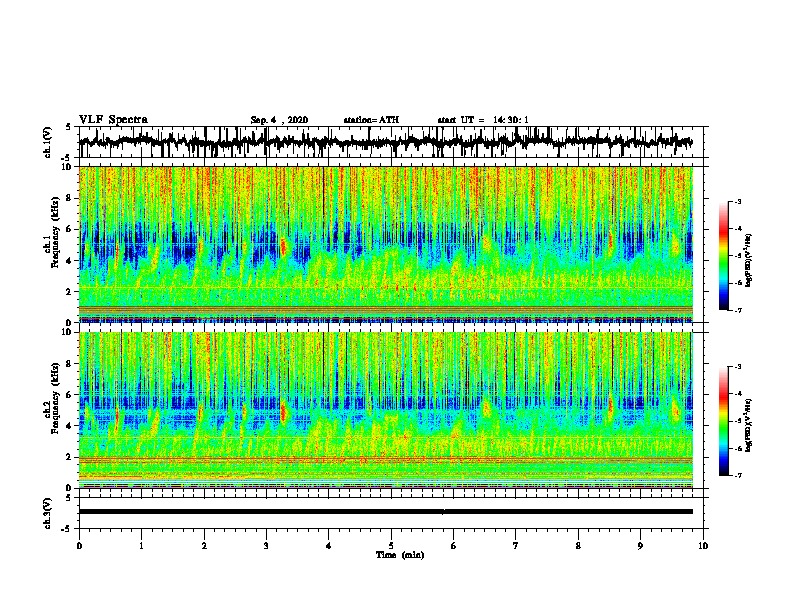Click time-axis tick label '7'
792x612 pixels.
pyautogui.click(x=516, y=546)
